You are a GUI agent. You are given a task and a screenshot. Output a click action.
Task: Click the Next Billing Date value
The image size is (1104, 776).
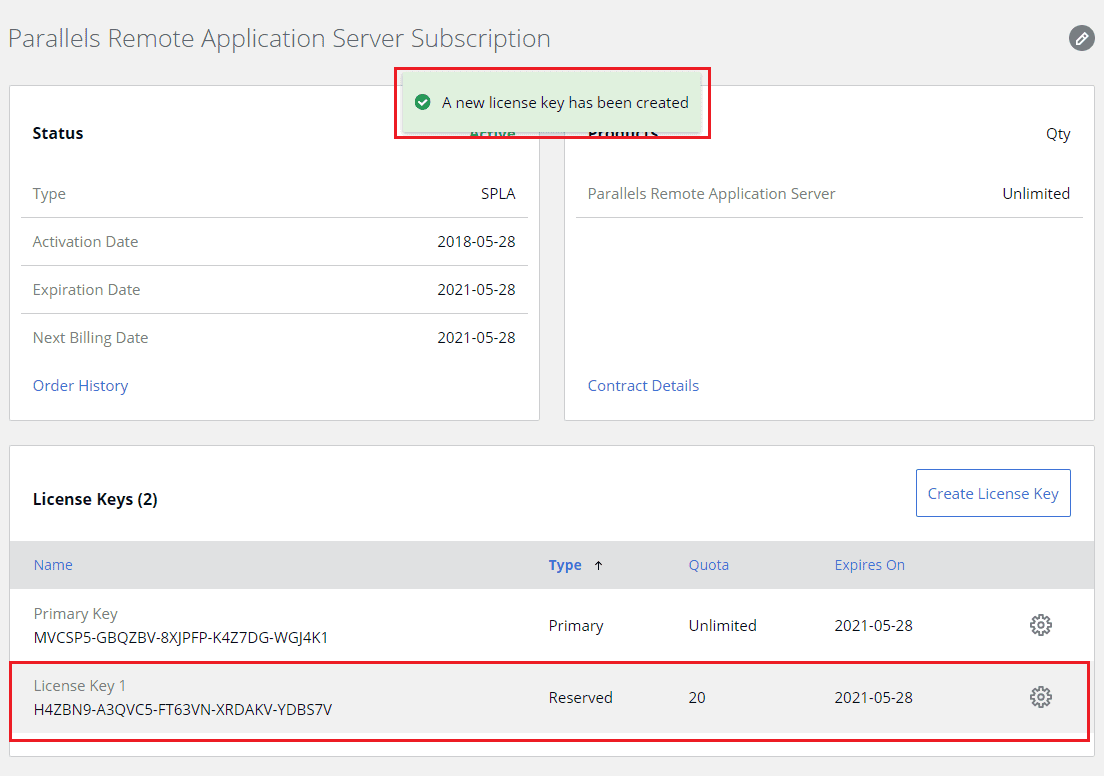(x=476, y=337)
